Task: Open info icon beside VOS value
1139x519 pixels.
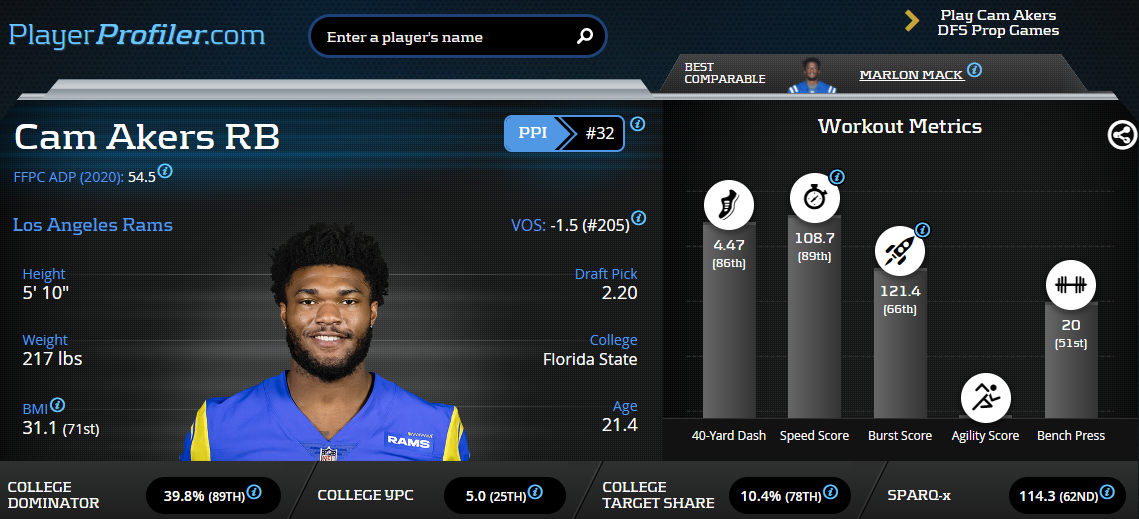Action: (x=639, y=217)
